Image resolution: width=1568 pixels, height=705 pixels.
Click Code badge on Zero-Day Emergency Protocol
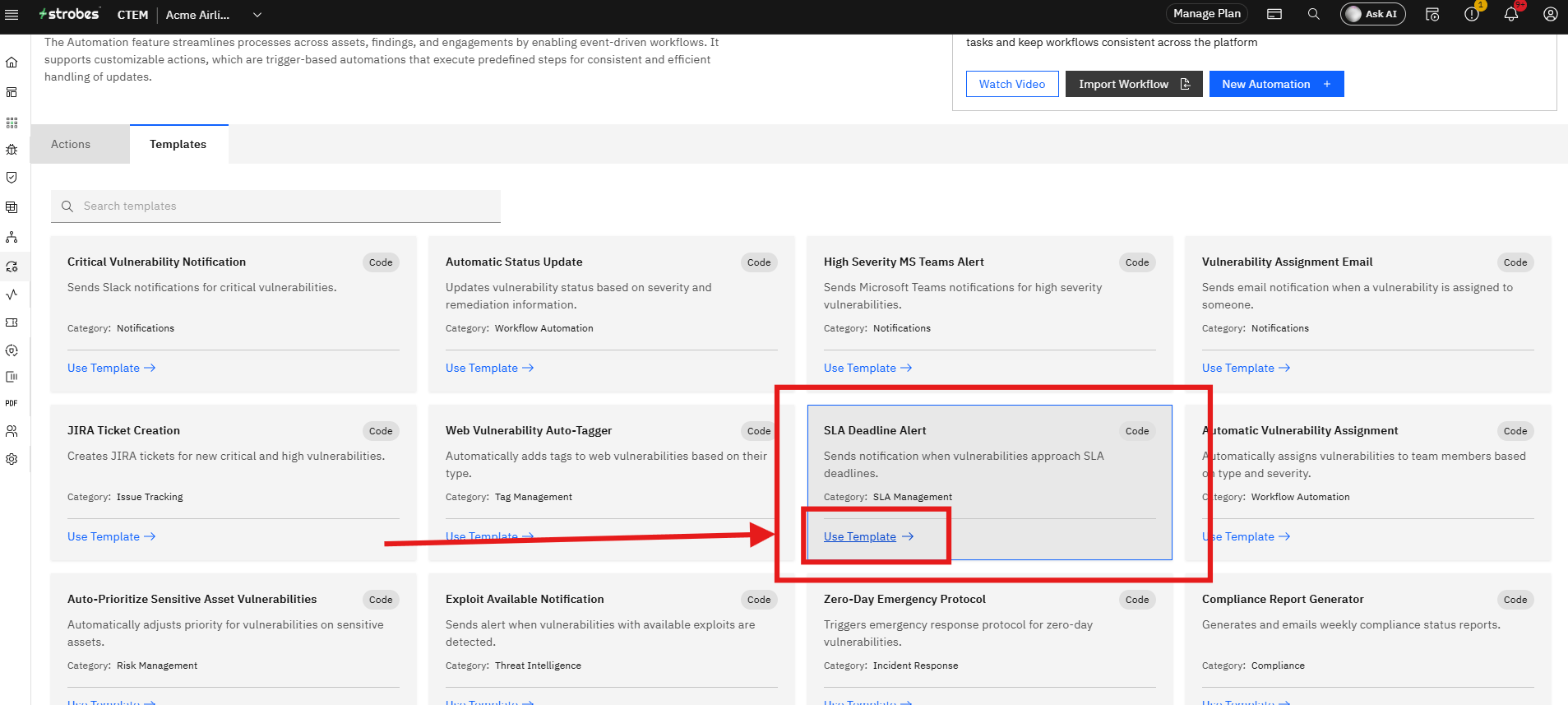tap(1137, 600)
